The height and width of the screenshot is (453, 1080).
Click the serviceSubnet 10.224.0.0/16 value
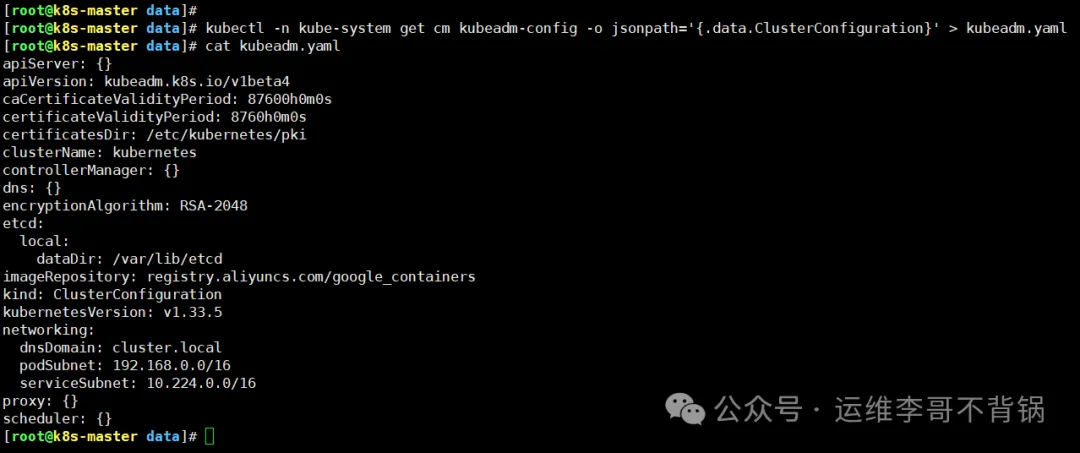coord(201,383)
